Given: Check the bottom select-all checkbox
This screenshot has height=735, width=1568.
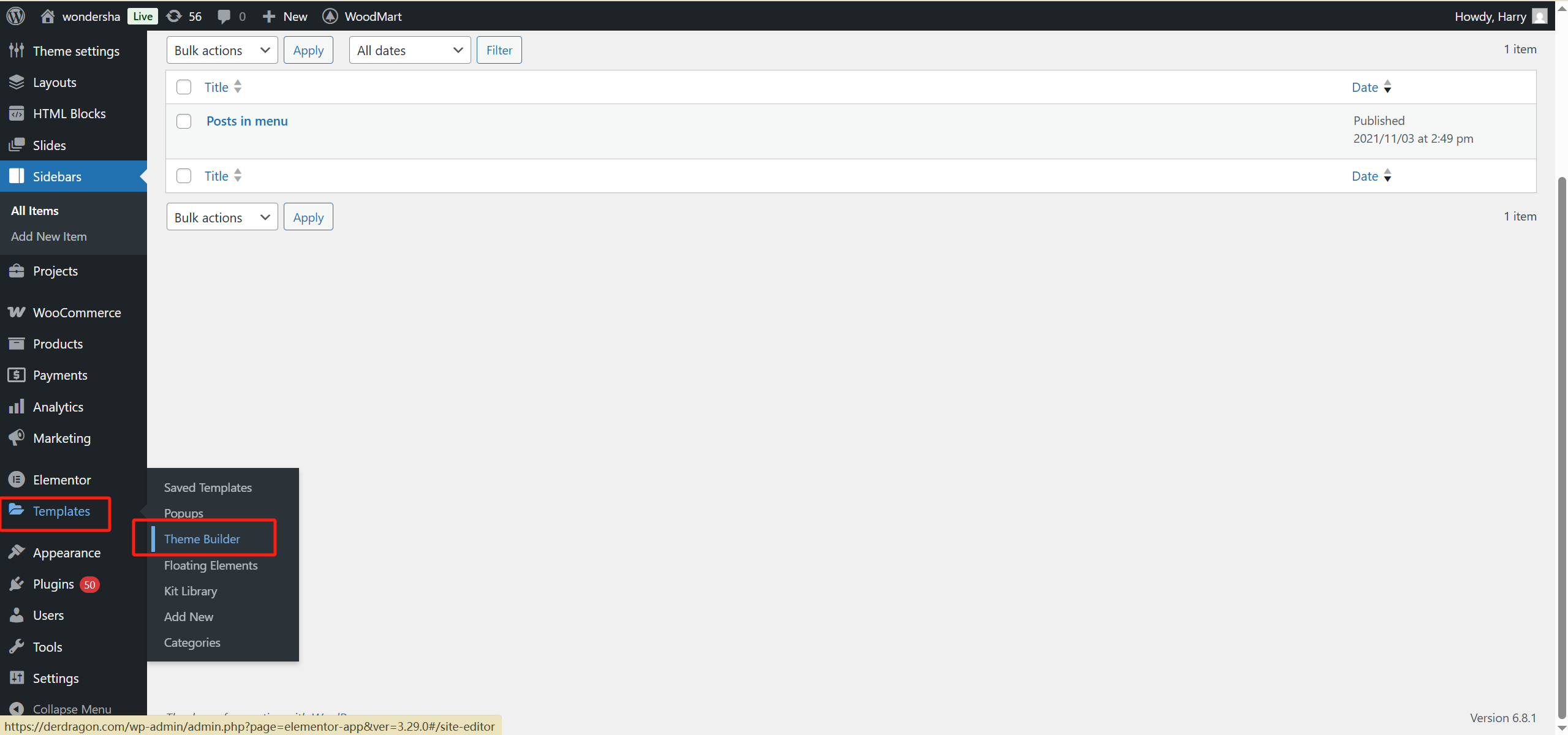Looking at the screenshot, I should [x=183, y=176].
